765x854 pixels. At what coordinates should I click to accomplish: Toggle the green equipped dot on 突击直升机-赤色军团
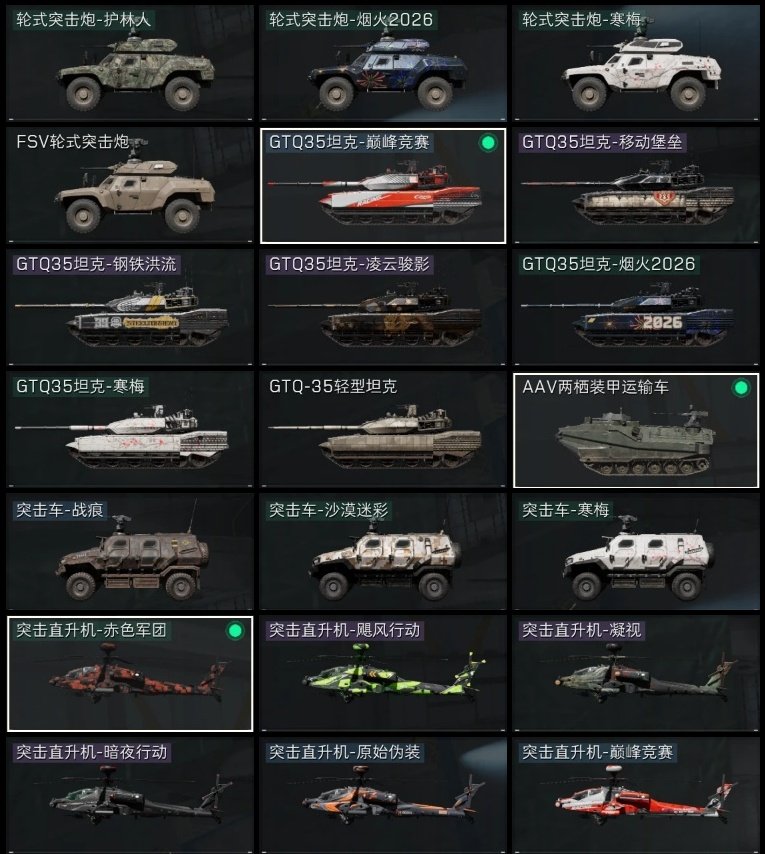[235, 631]
